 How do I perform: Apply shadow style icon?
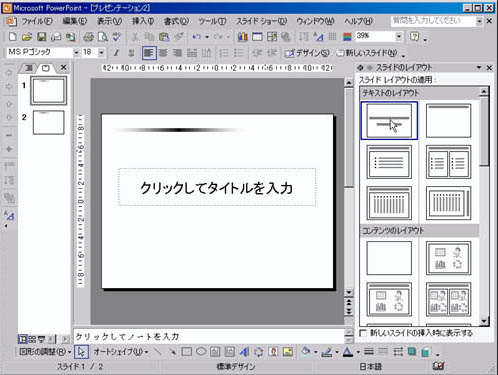point(412,352)
